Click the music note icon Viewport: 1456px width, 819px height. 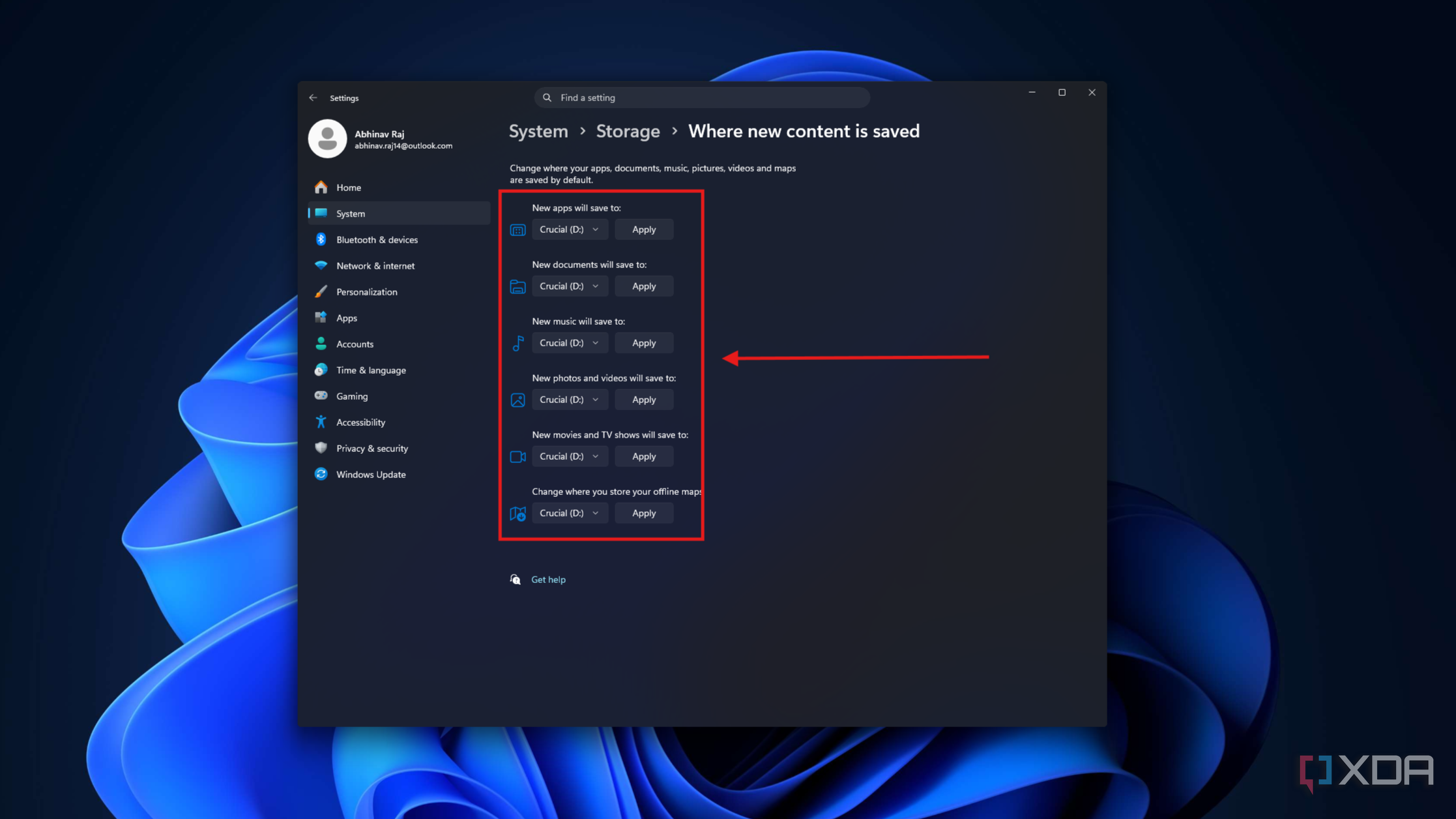tap(518, 343)
